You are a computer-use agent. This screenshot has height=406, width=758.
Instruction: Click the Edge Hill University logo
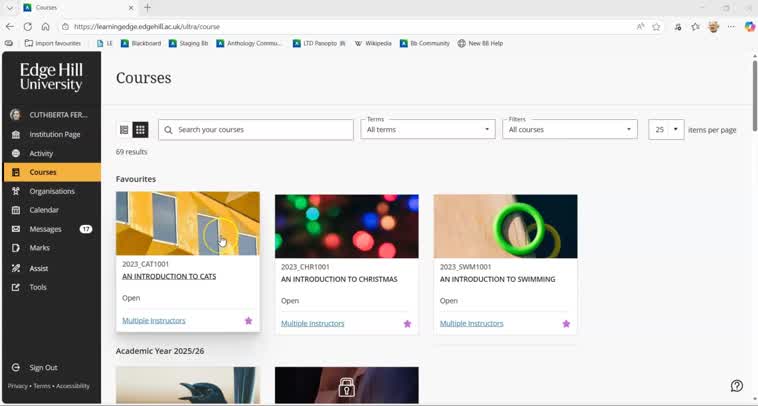tap(51, 77)
